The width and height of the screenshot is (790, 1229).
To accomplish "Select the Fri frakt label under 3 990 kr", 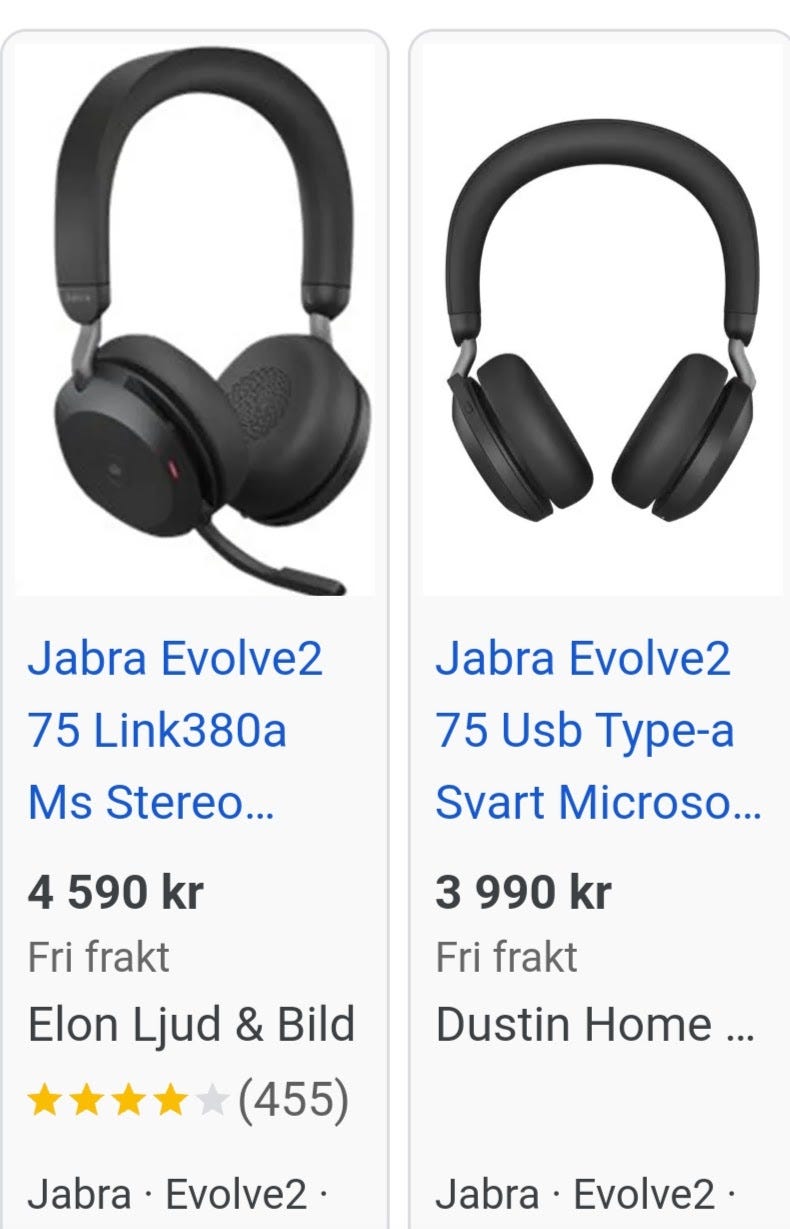I will (506, 958).
